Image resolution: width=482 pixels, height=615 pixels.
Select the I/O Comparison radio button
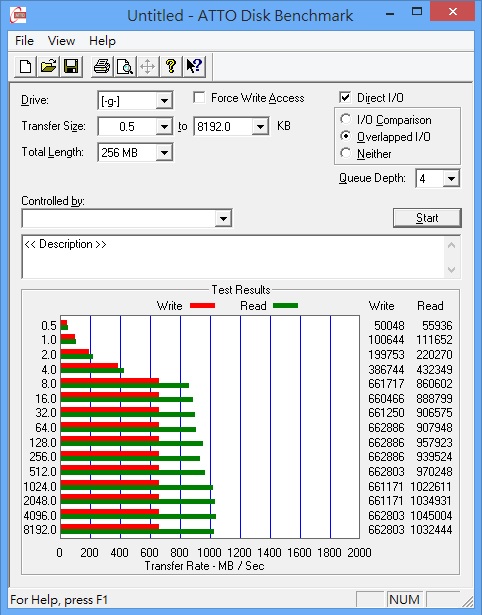(x=346, y=119)
